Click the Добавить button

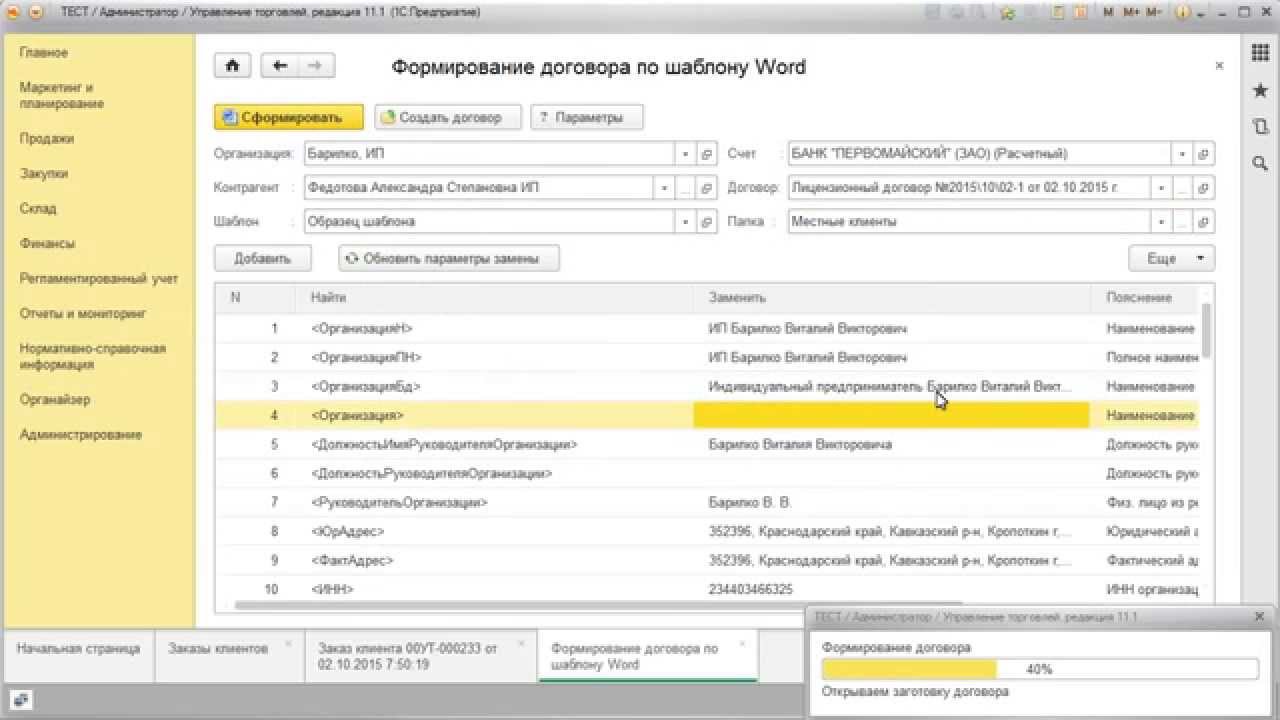pyautogui.click(x=263, y=258)
